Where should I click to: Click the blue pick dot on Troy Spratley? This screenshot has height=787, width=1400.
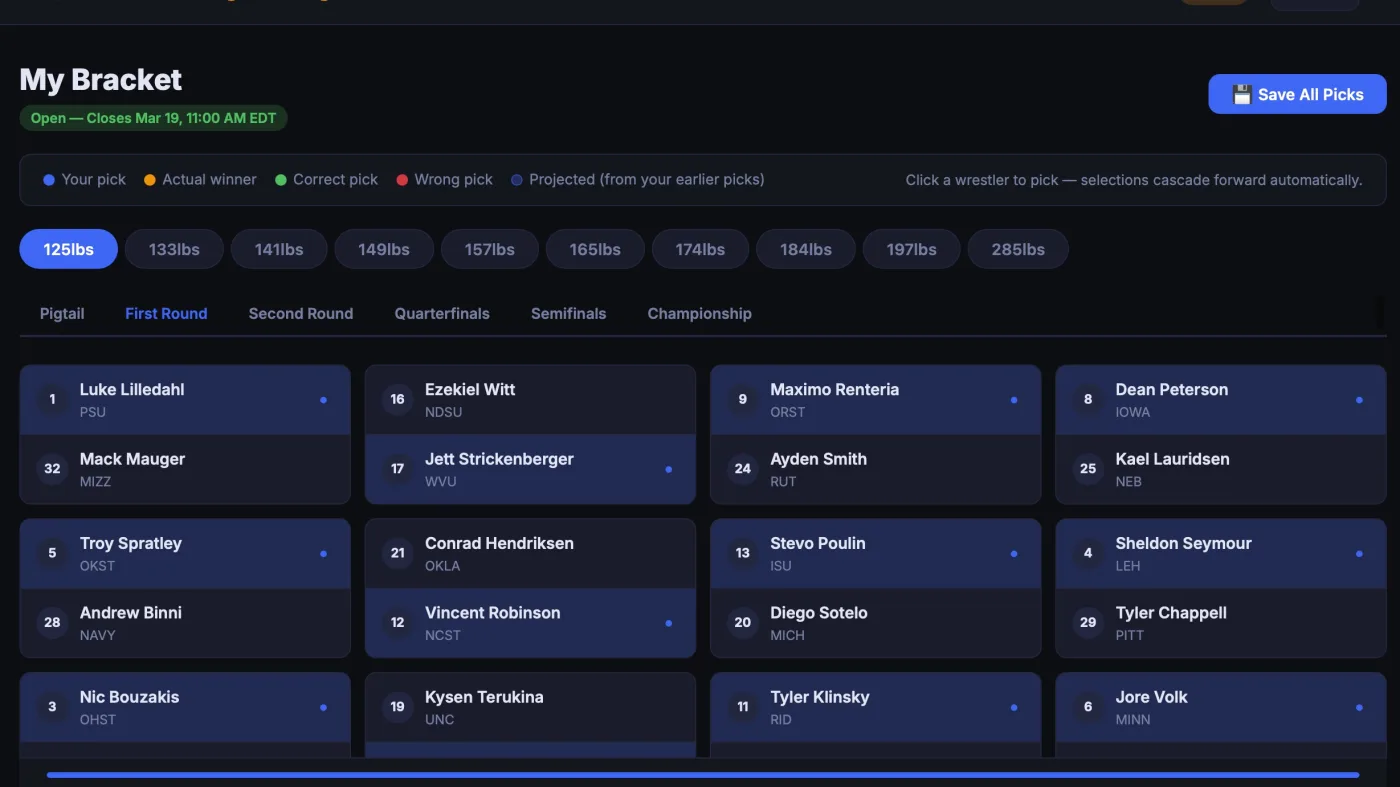coord(323,554)
